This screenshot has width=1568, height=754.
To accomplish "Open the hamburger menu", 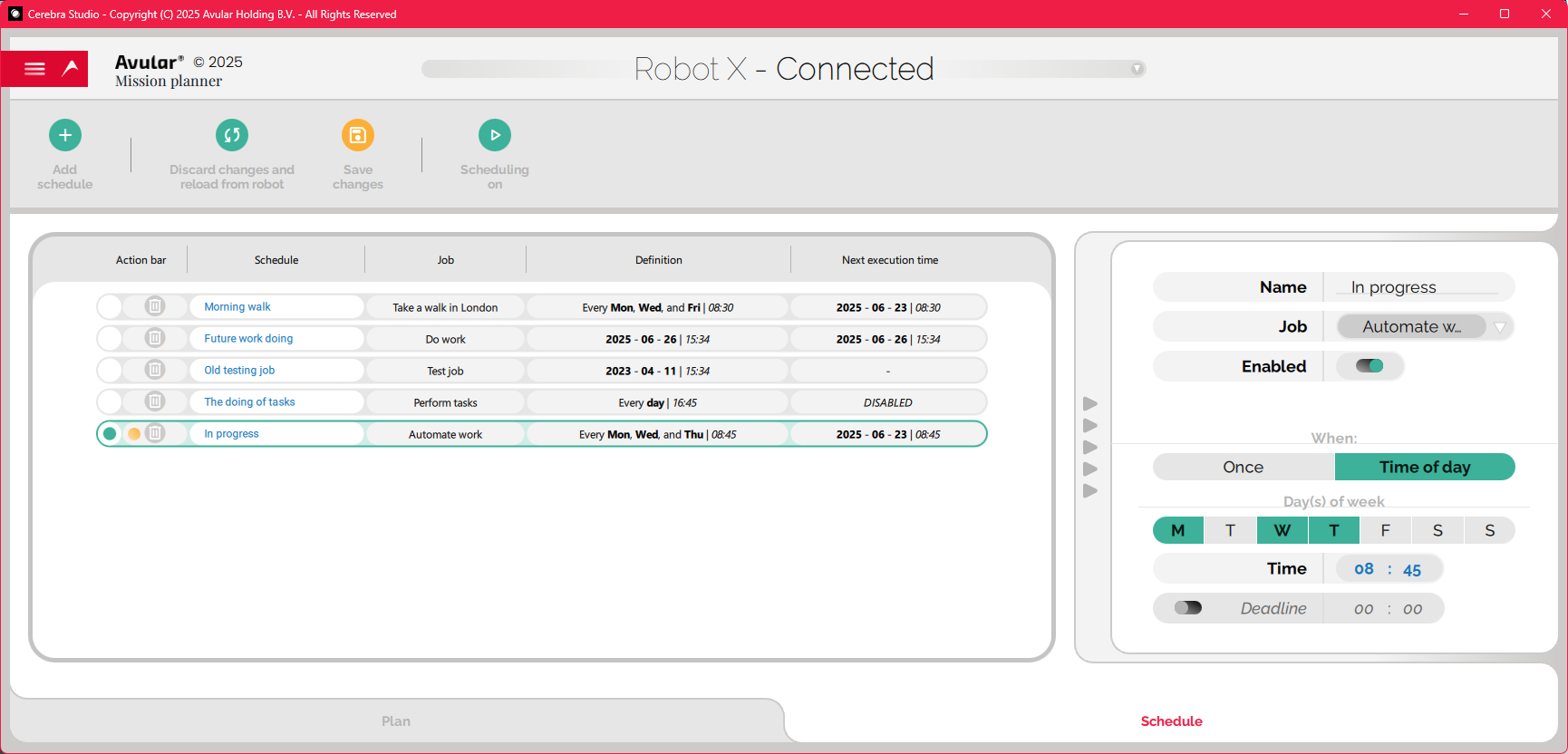I will tap(34, 69).
